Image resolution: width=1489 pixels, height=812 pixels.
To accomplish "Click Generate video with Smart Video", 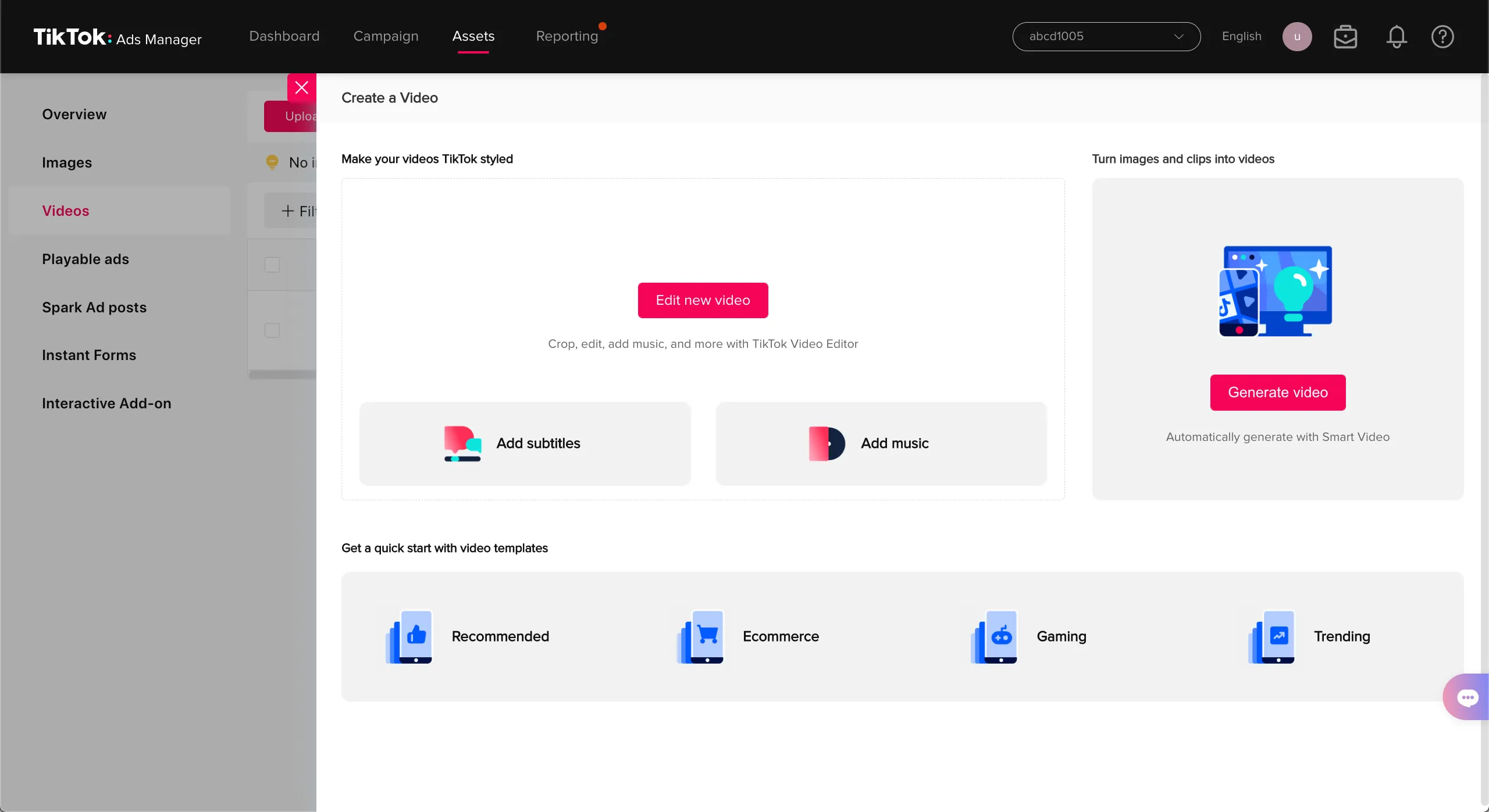I will pos(1277,392).
